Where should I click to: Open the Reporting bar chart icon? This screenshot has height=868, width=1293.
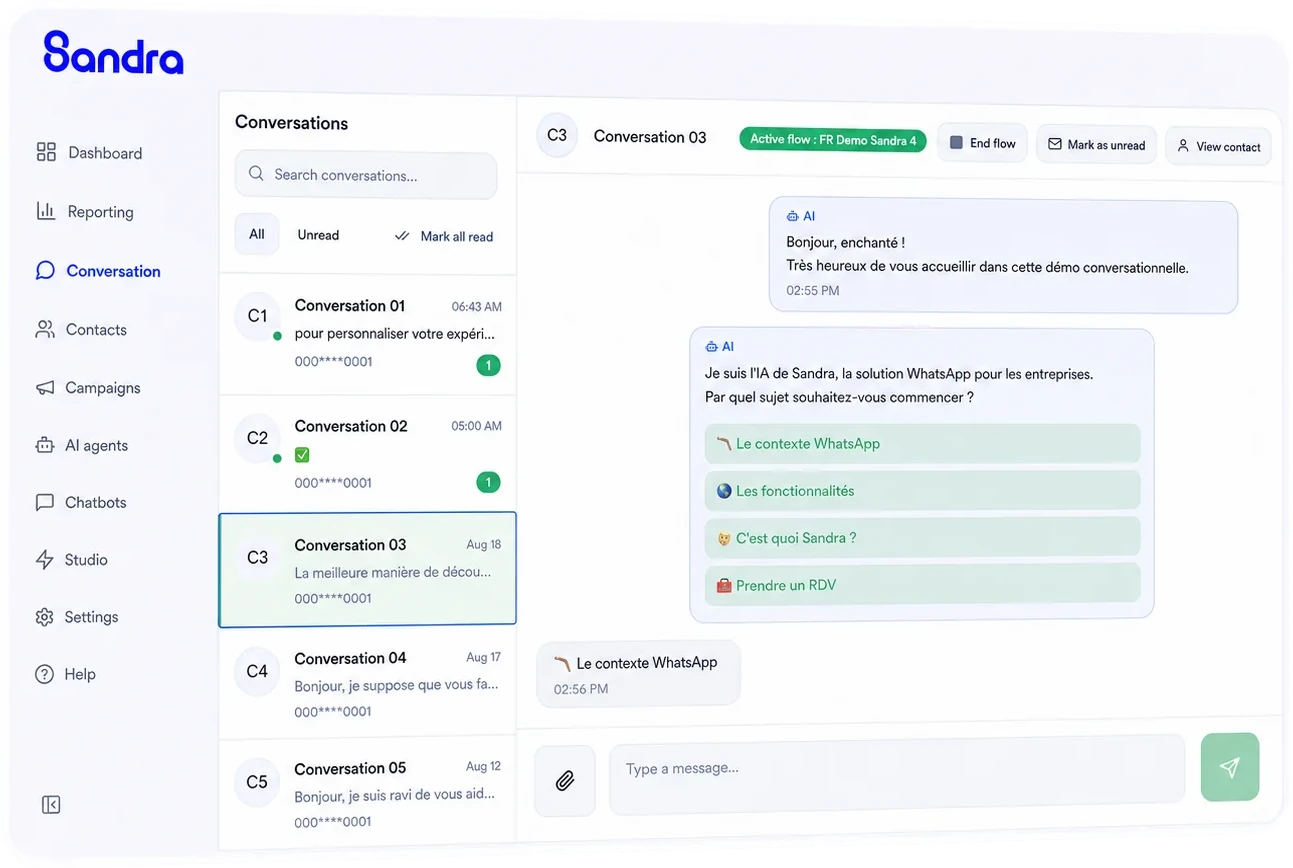pyautogui.click(x=45, y=211)
